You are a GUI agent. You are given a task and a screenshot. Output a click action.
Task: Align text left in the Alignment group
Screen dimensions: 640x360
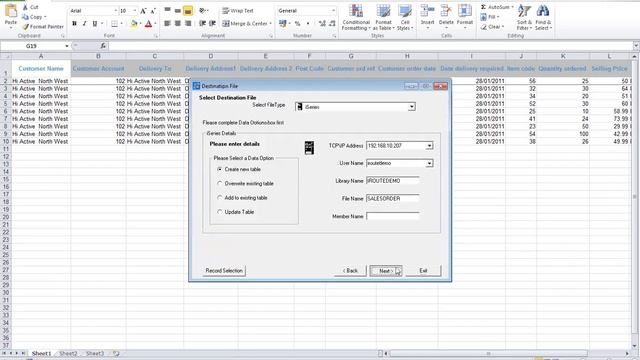pyautogui.click(x=167, y=24)
